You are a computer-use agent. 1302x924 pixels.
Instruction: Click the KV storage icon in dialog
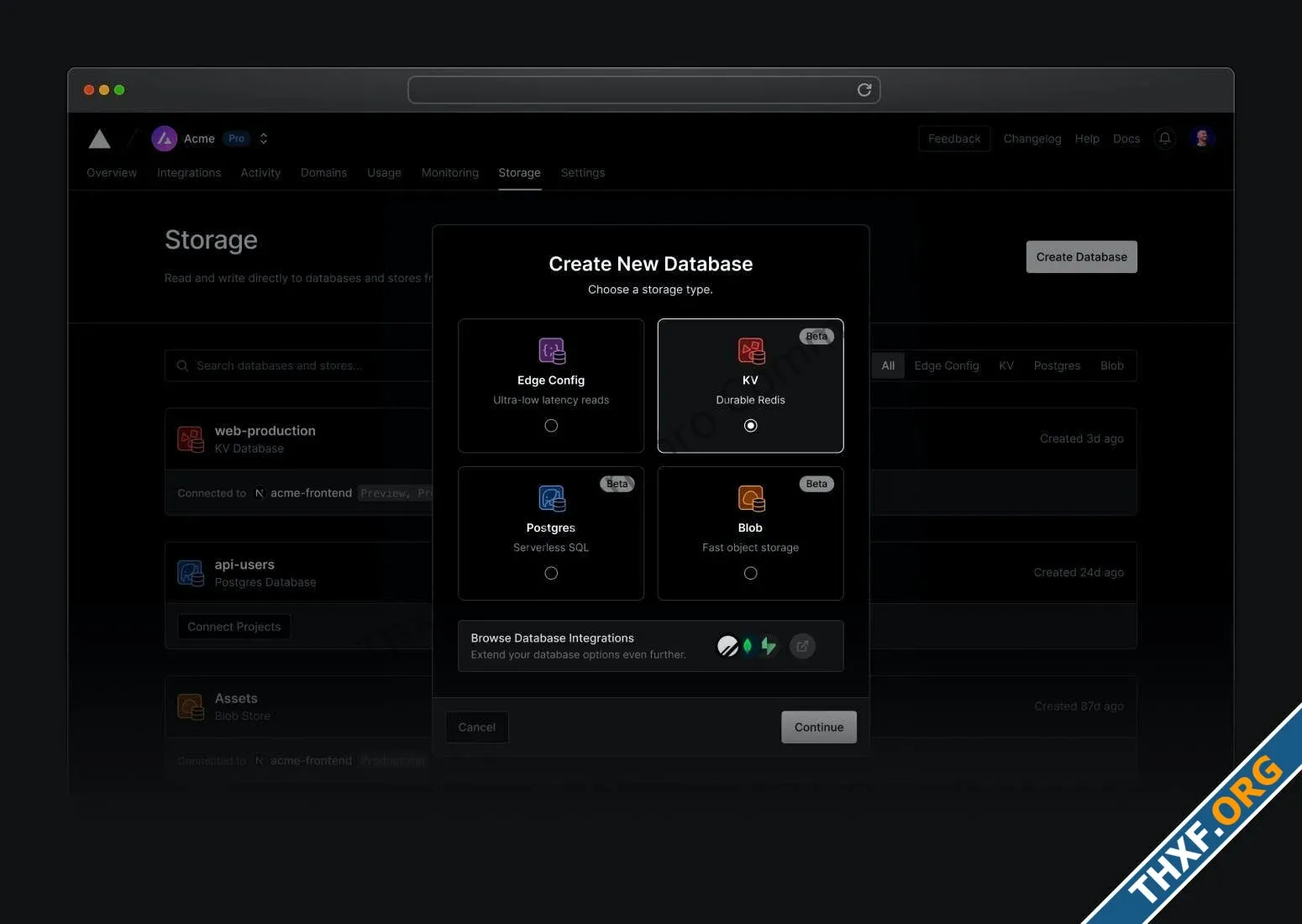click(751, 350)
